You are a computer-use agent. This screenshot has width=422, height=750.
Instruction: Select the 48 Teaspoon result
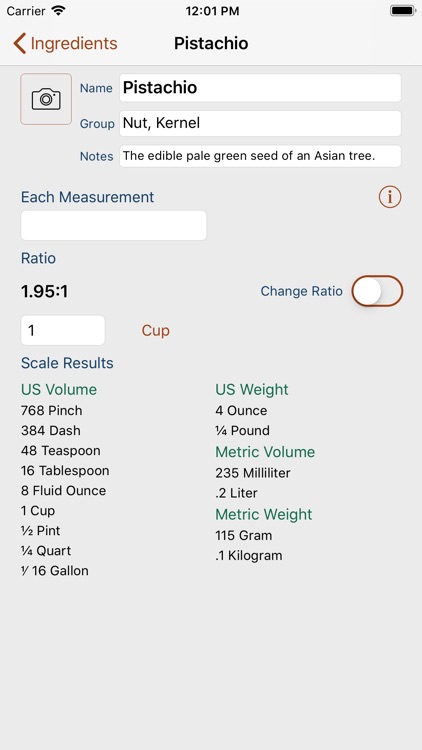click(x=61, y=451)
